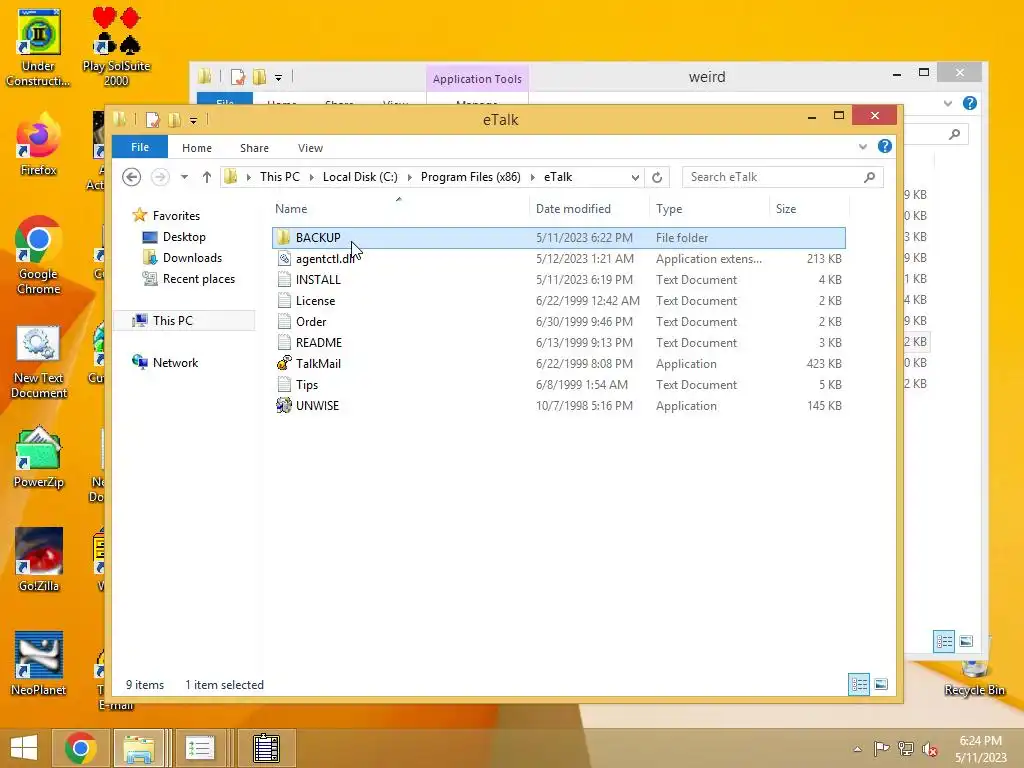The height and width of the screenshot is (768, 1024).
Task: Open Play SolSuite 2000 shortcut
Action: click(x=116, y=48)
